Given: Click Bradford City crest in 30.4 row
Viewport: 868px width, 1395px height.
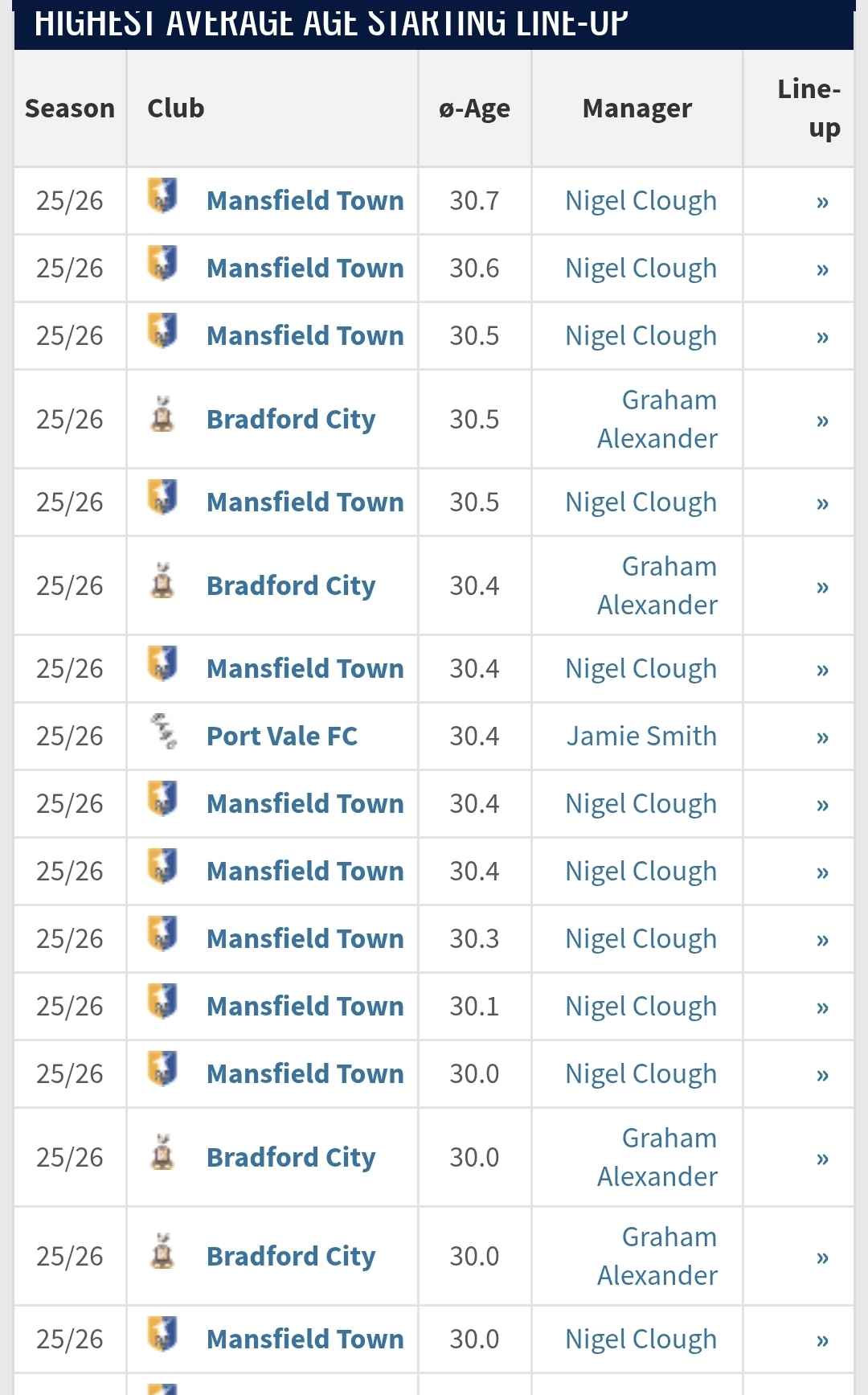Looking at the screenshot, I should (x=162, y=581).
